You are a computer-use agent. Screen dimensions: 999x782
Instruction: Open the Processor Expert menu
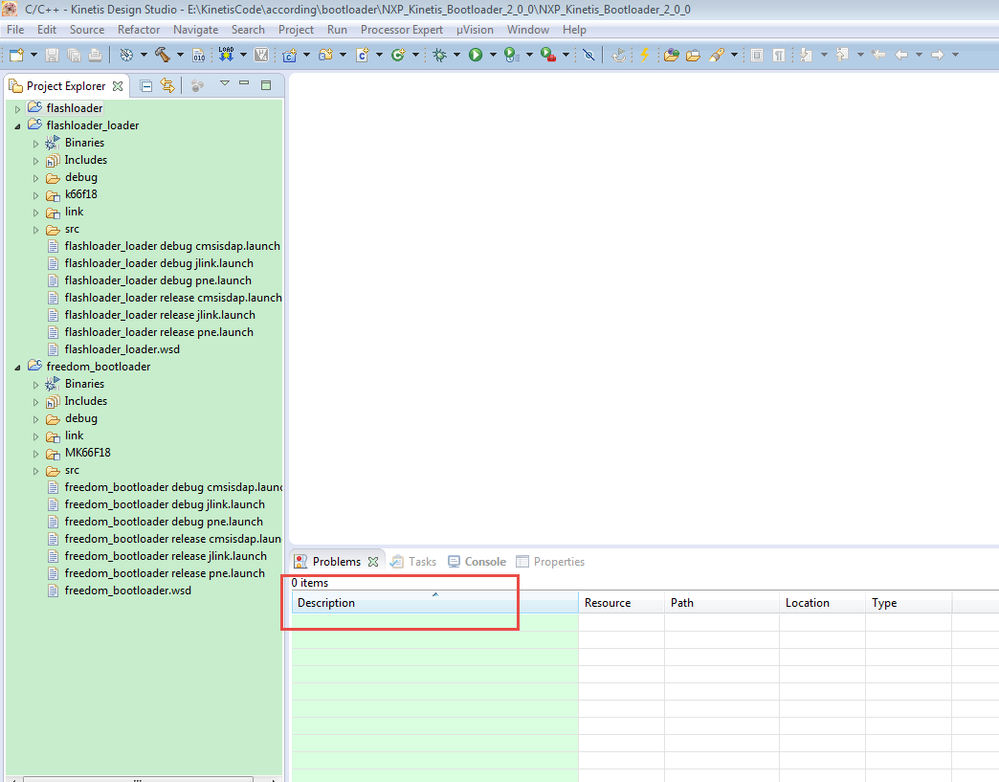pos(401,30)
